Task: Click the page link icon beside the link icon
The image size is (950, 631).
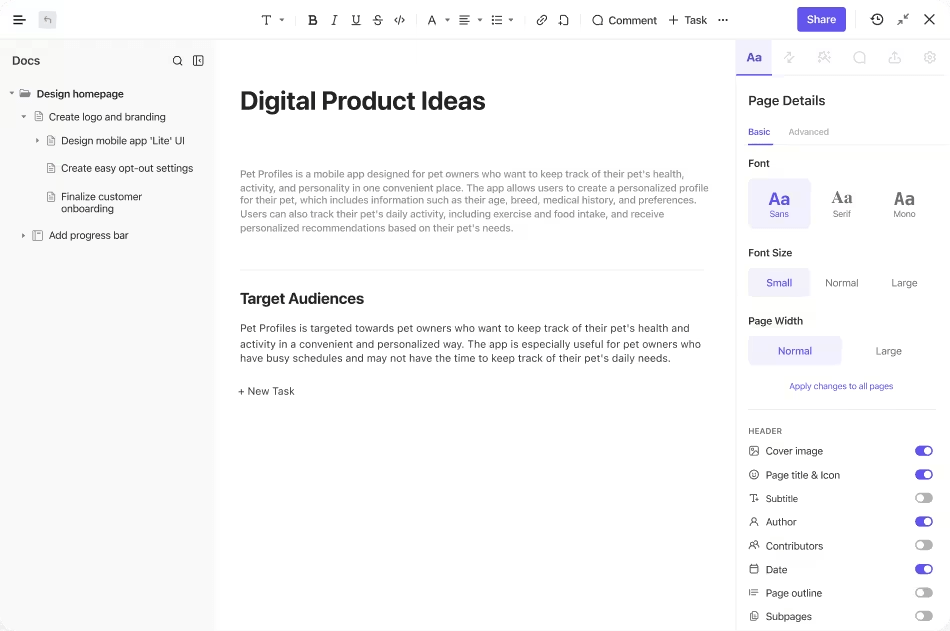Action: pos(563,20)
